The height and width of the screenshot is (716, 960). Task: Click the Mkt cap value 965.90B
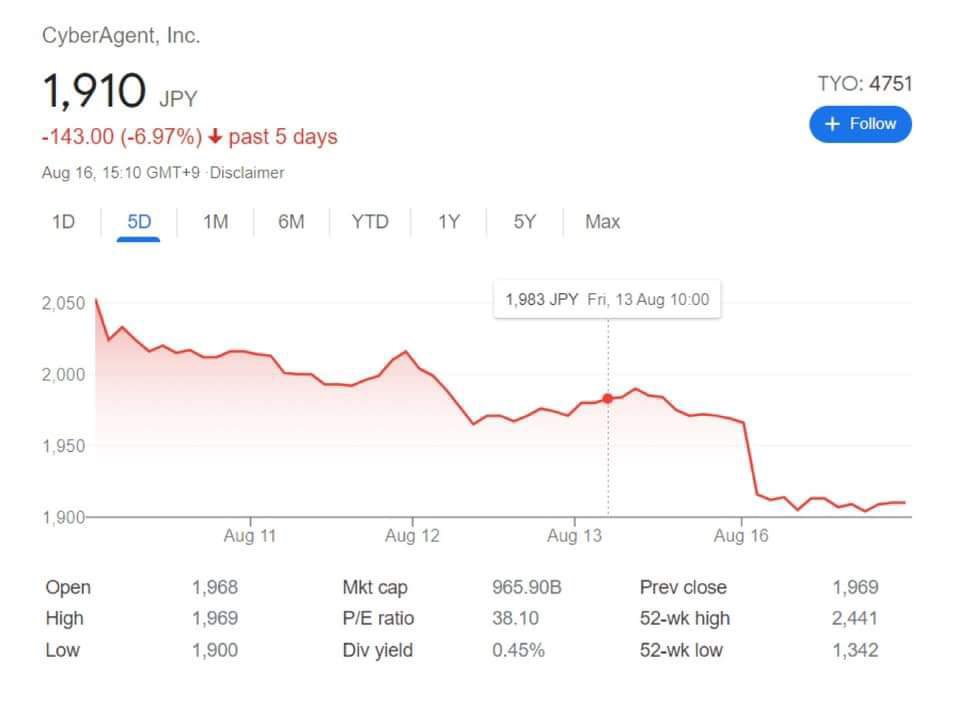526,587
